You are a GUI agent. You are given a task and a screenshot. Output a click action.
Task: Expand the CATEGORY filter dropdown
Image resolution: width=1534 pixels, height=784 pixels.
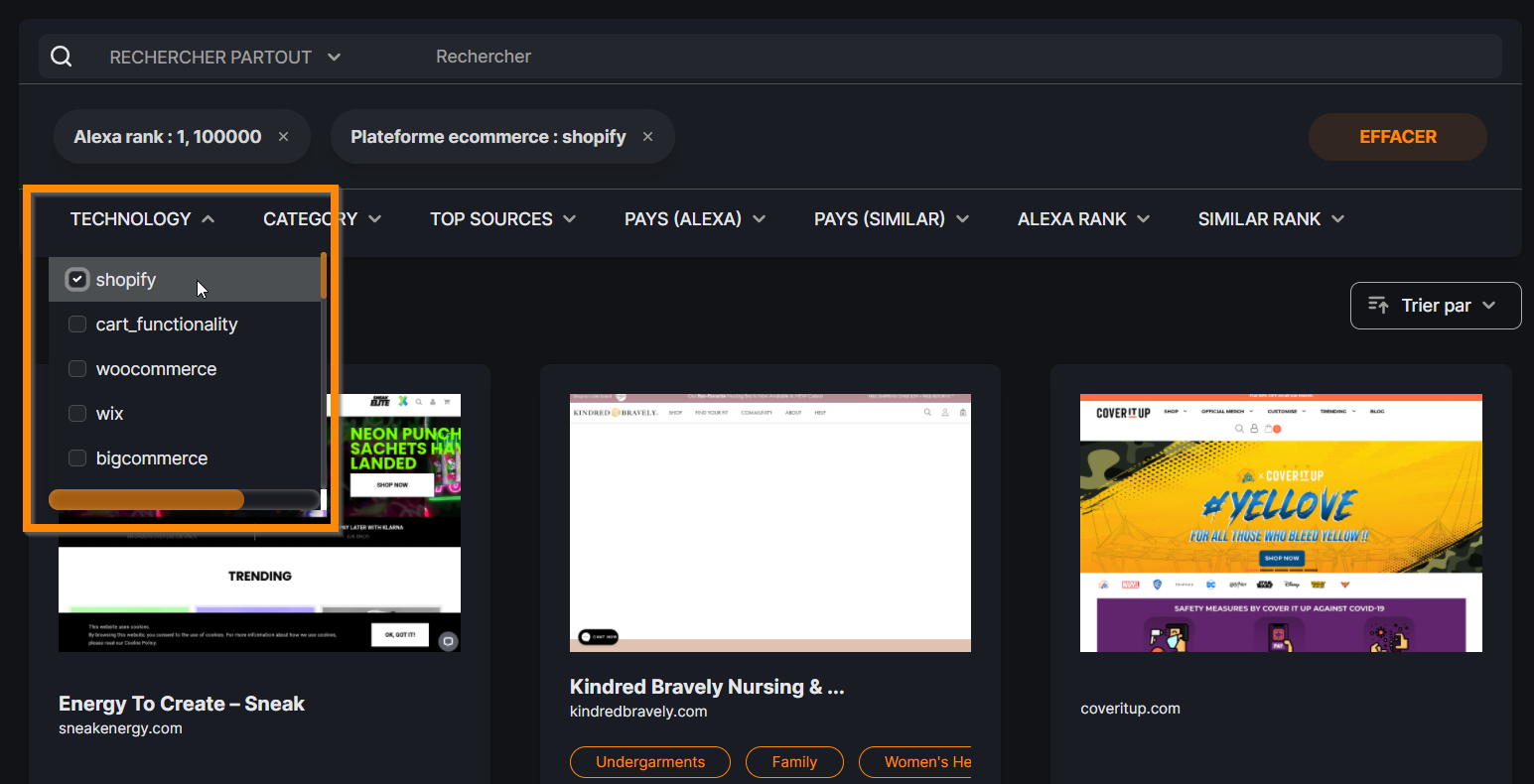(x=322, y=219)
